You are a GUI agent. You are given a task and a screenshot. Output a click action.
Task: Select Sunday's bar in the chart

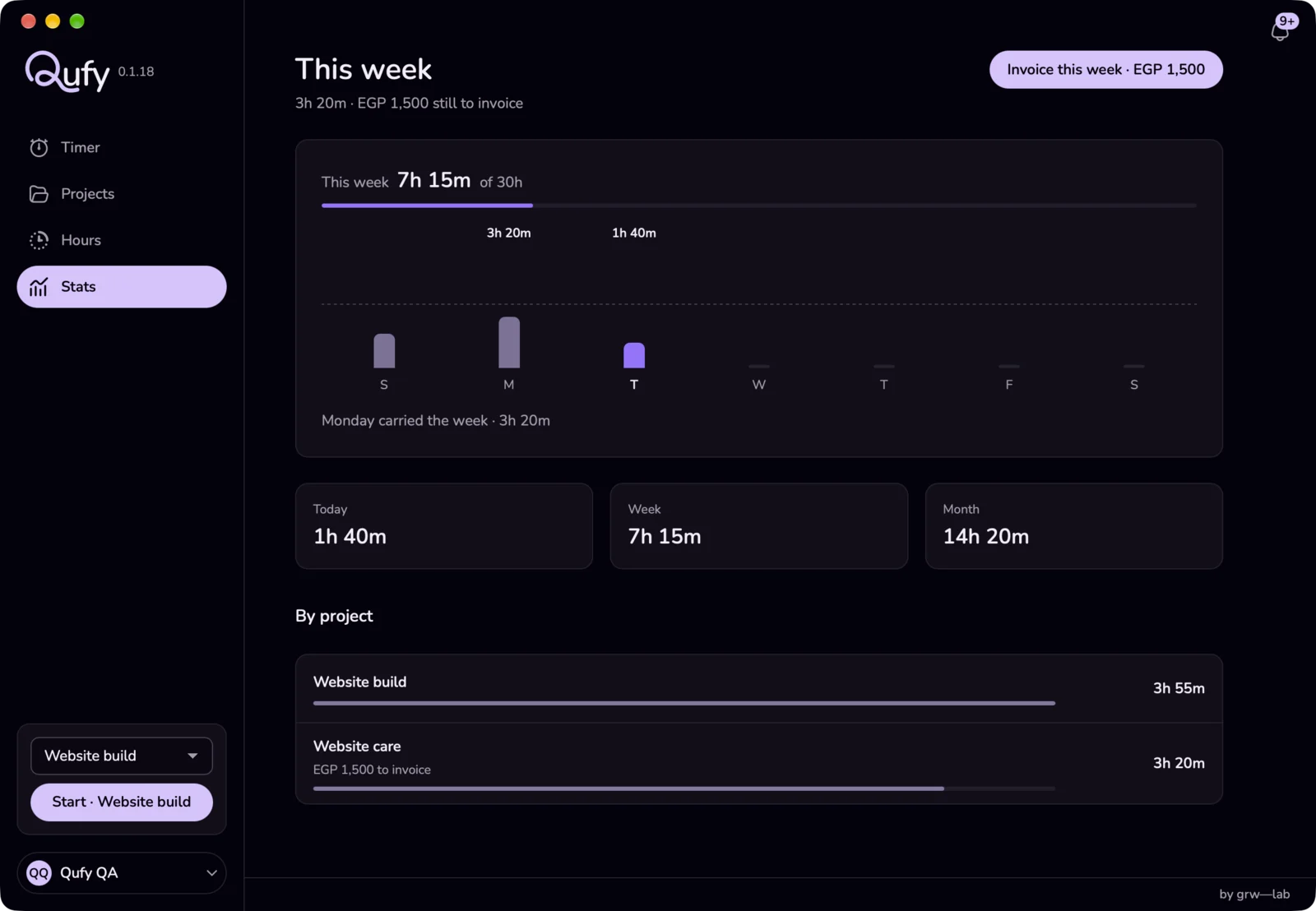click(x=384, y=350)
